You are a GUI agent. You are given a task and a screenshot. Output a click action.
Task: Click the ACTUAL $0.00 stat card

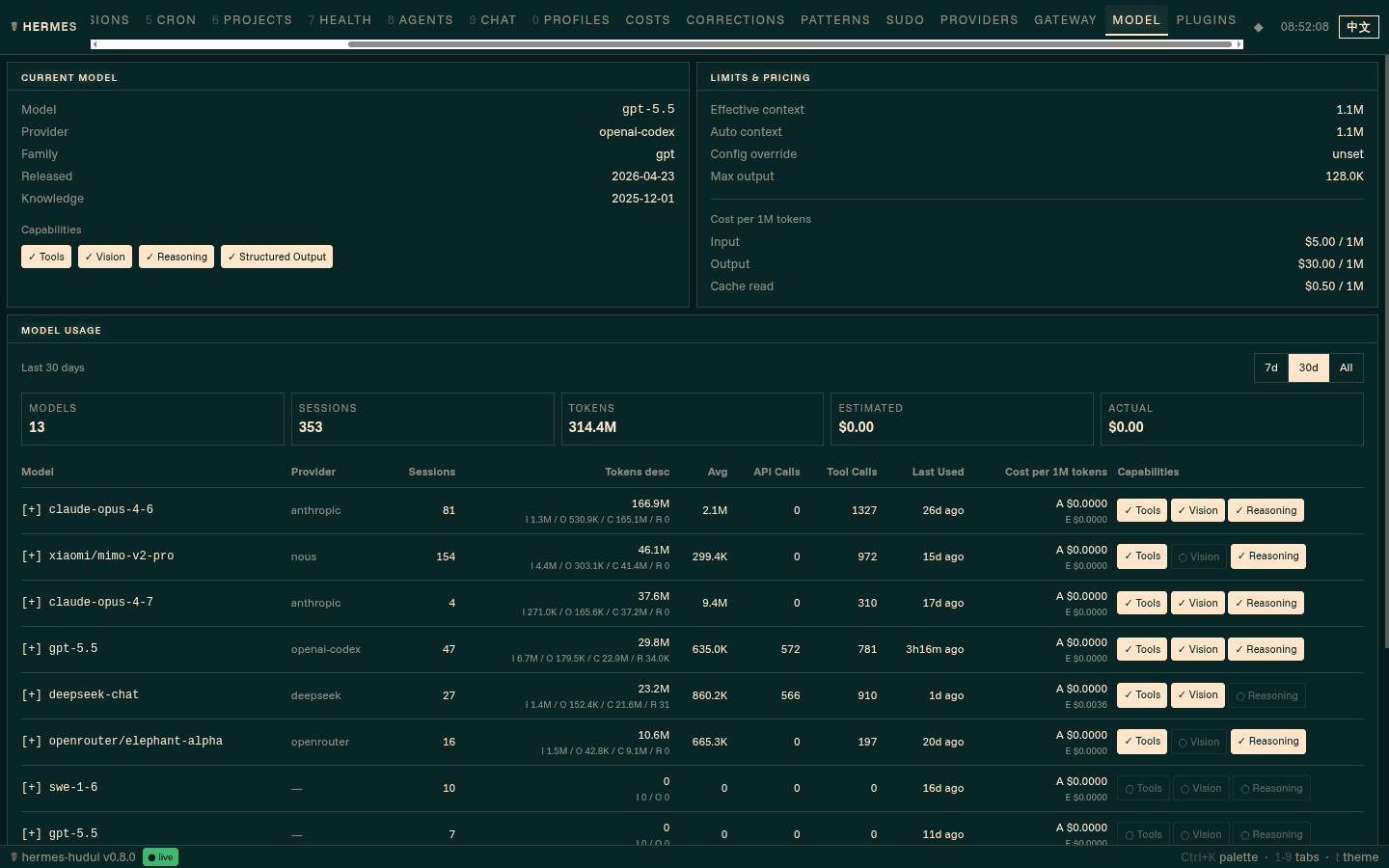1232,419
